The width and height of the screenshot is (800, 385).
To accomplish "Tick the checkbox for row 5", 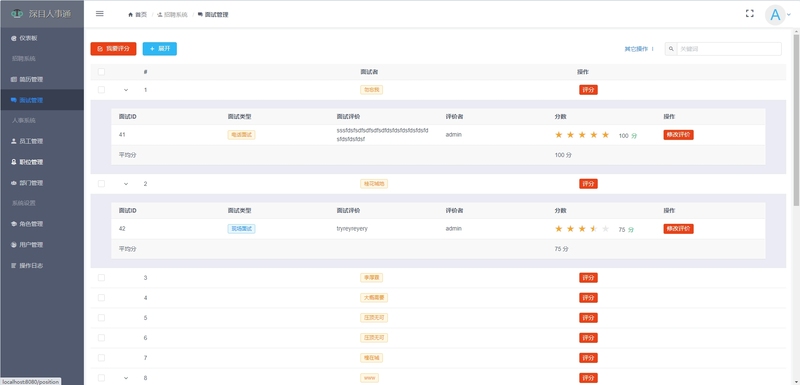I will click(x=101, y=318).
